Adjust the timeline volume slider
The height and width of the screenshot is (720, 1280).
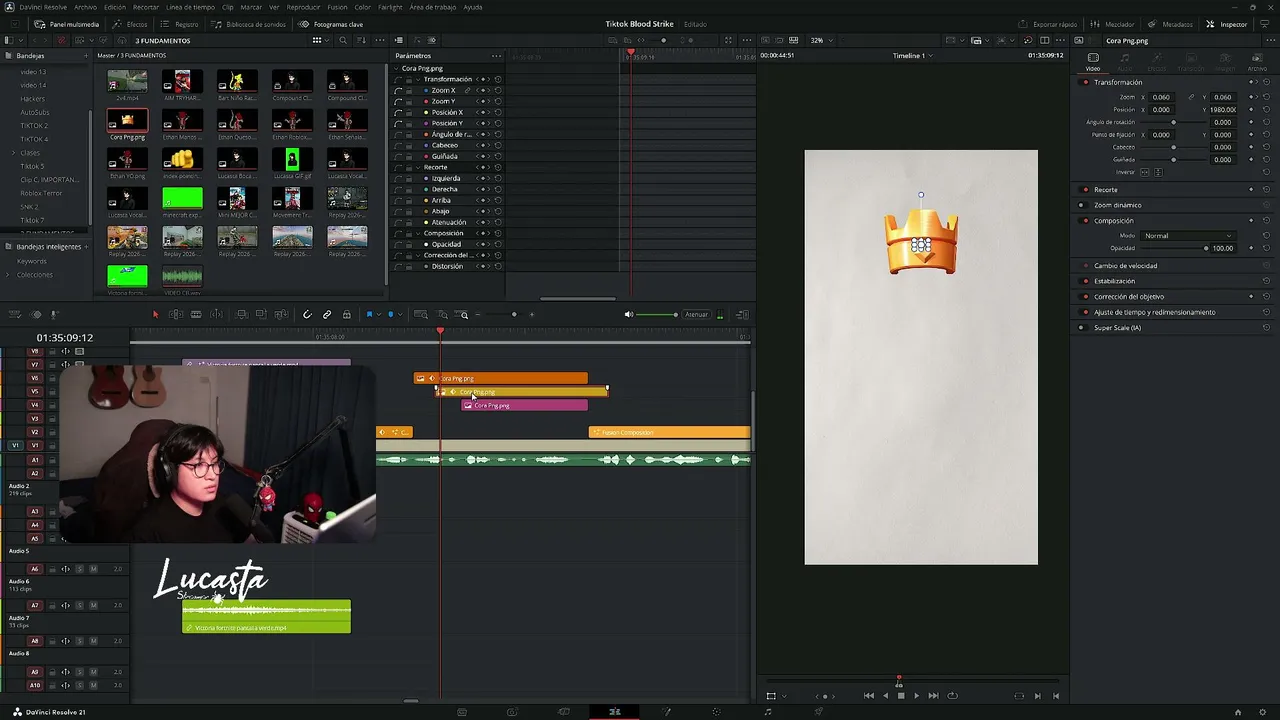656,315
